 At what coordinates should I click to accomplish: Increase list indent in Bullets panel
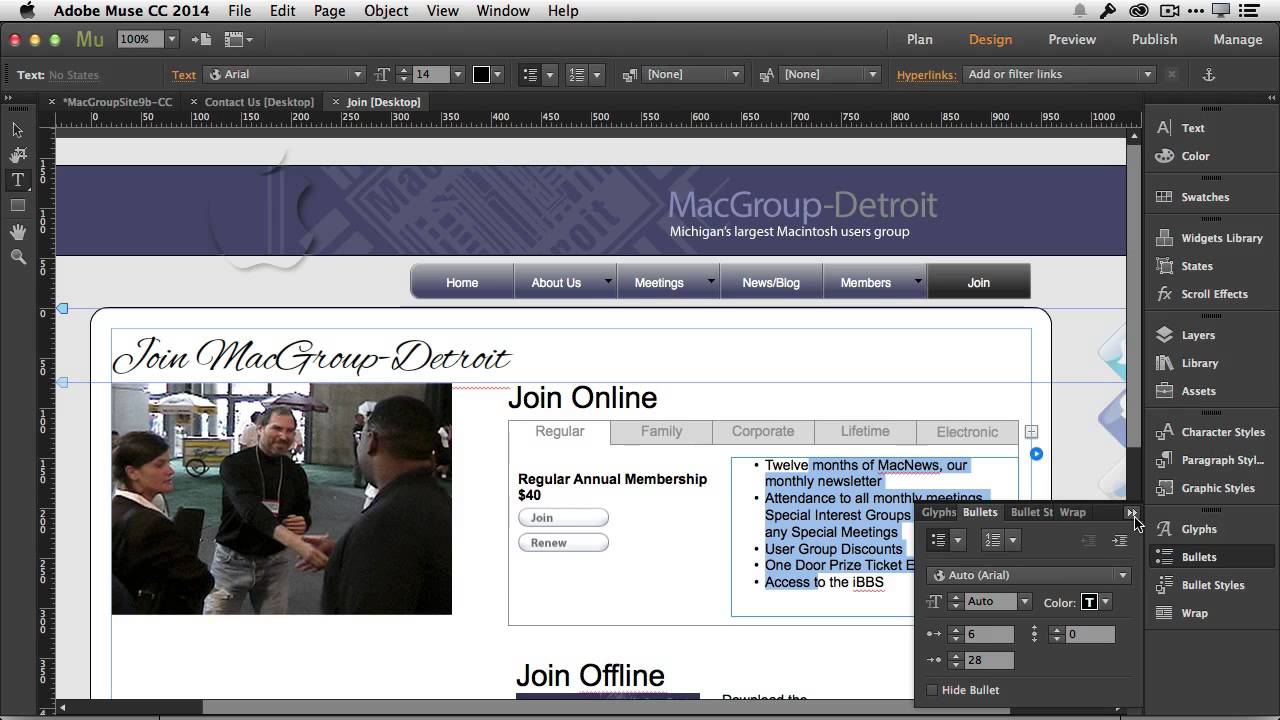point(1120,540)
